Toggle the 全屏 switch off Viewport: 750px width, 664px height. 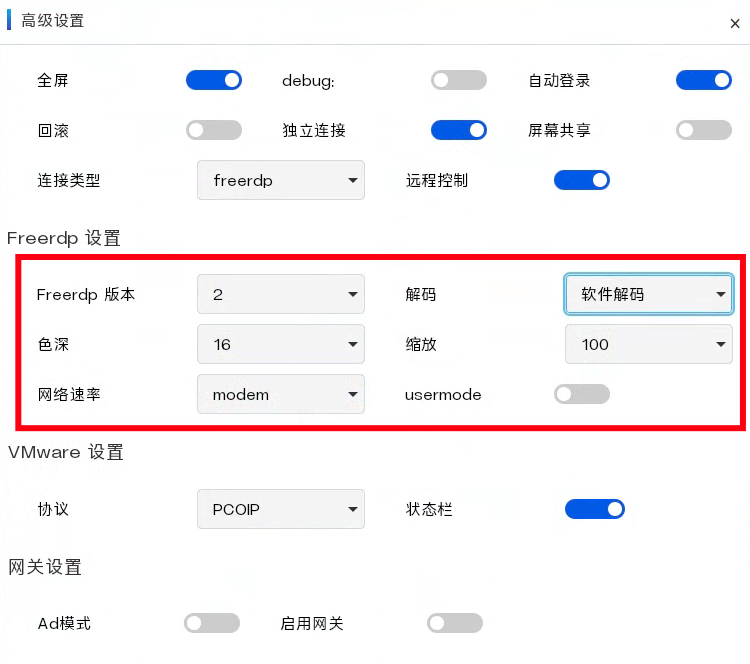click(x=214, y=80)
